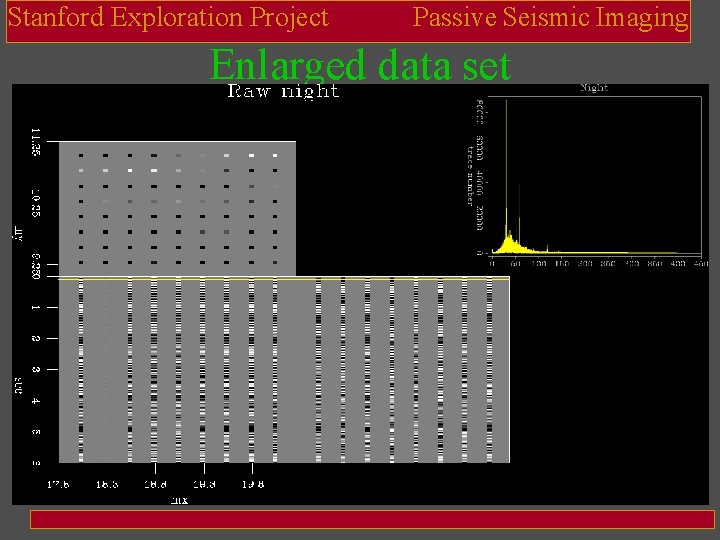Click the "trace number" axis label
Viewport: 720px width, 540px height.
pyautogui.click(x=470, y=176)
